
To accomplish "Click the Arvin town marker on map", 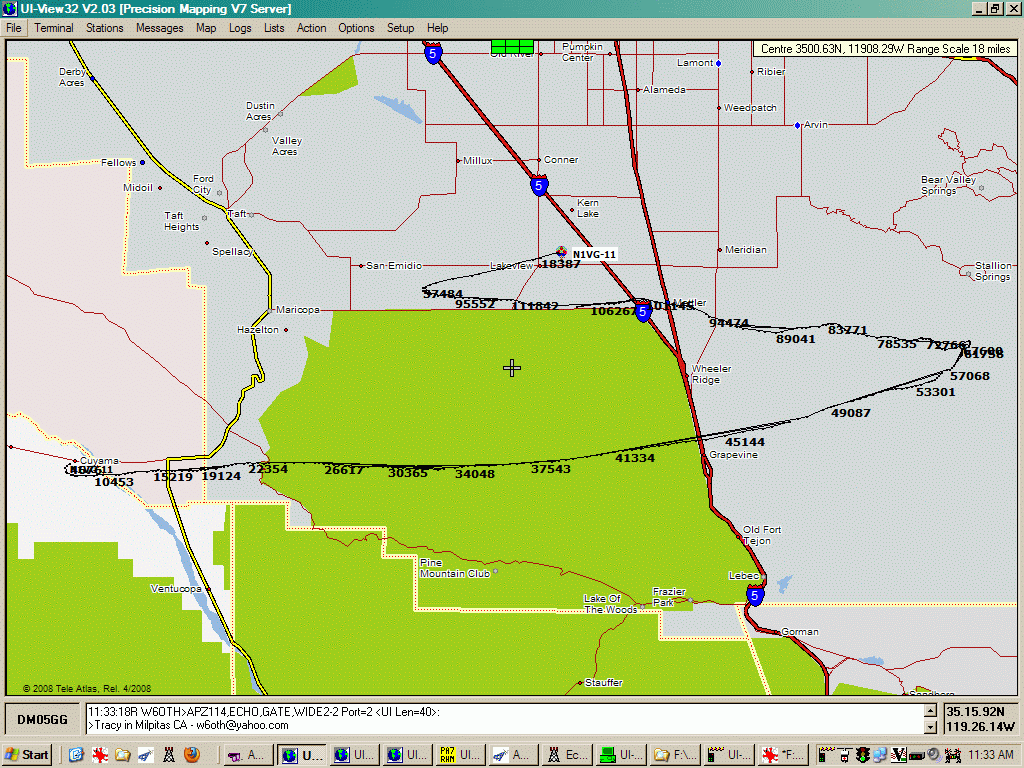I will 797,125.
